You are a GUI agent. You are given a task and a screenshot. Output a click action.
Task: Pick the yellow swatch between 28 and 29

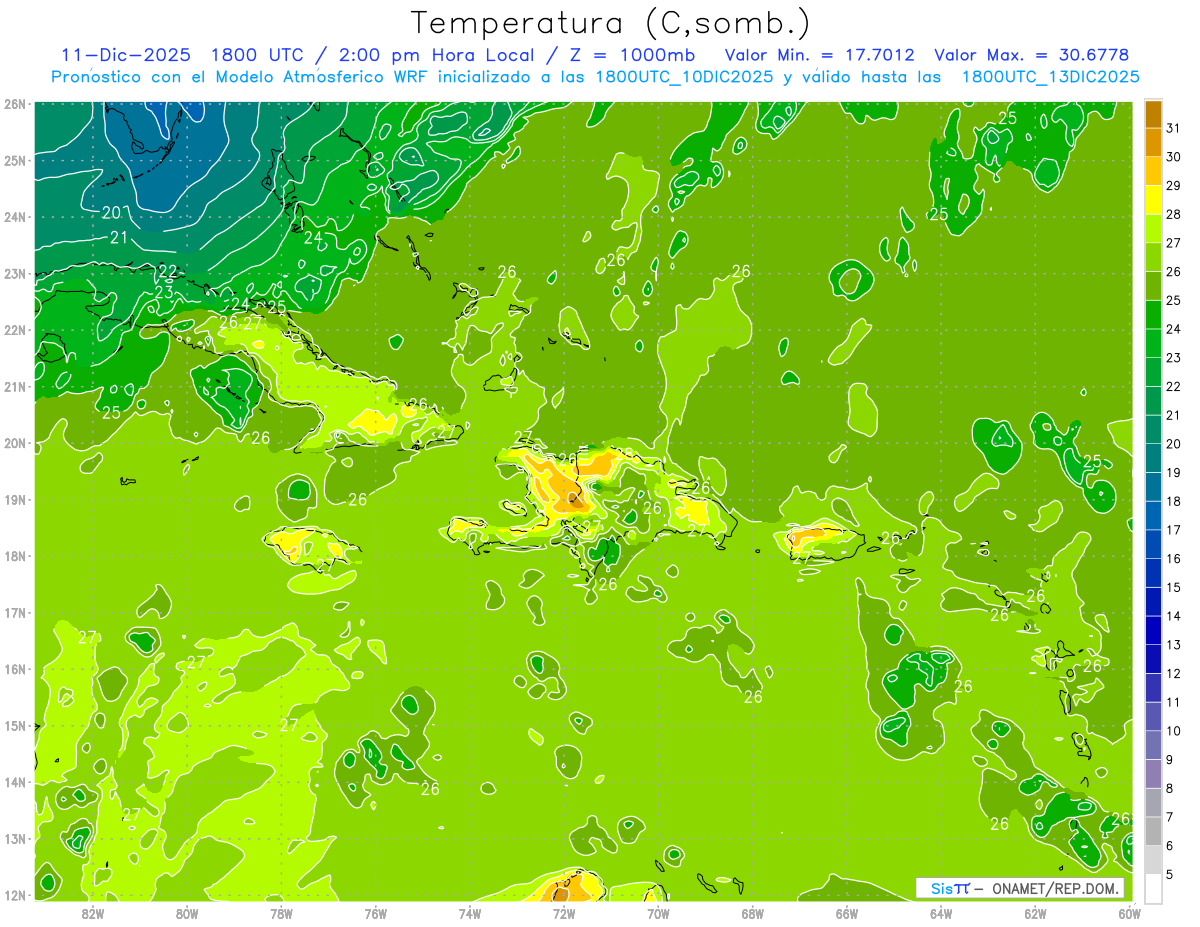1153,199
